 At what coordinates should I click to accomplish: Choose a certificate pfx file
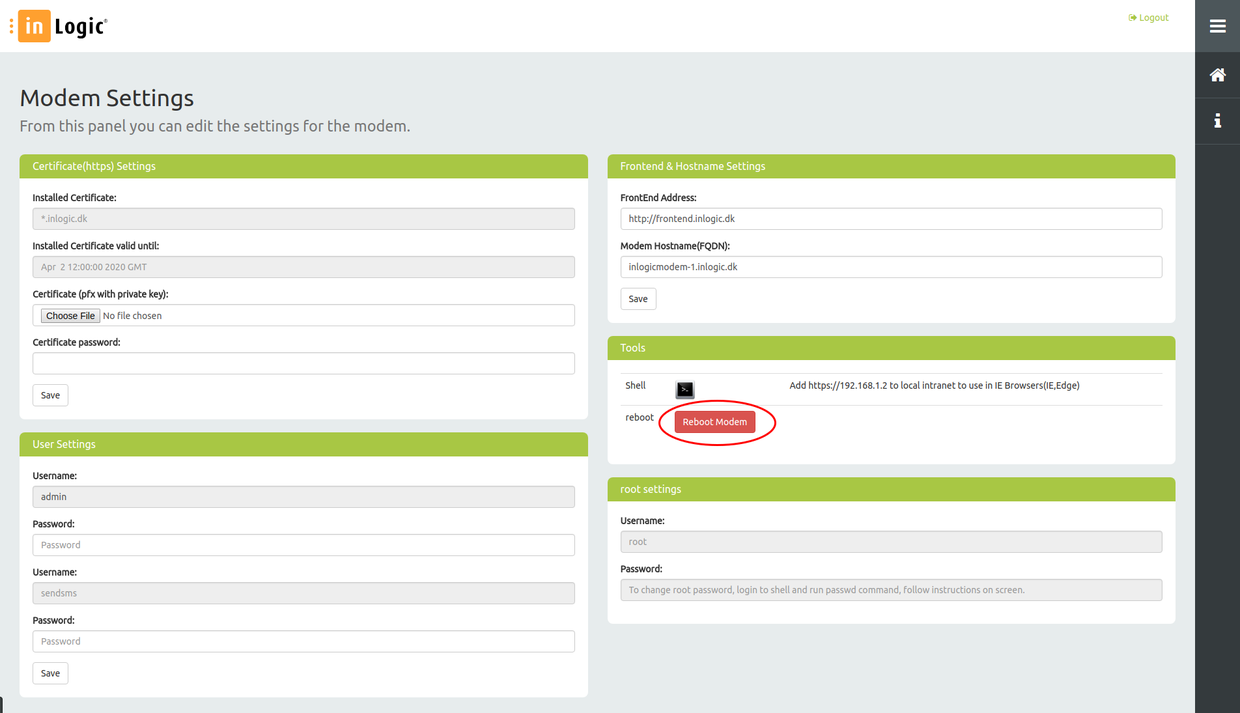pyautogui.click(x=70, y=316)
